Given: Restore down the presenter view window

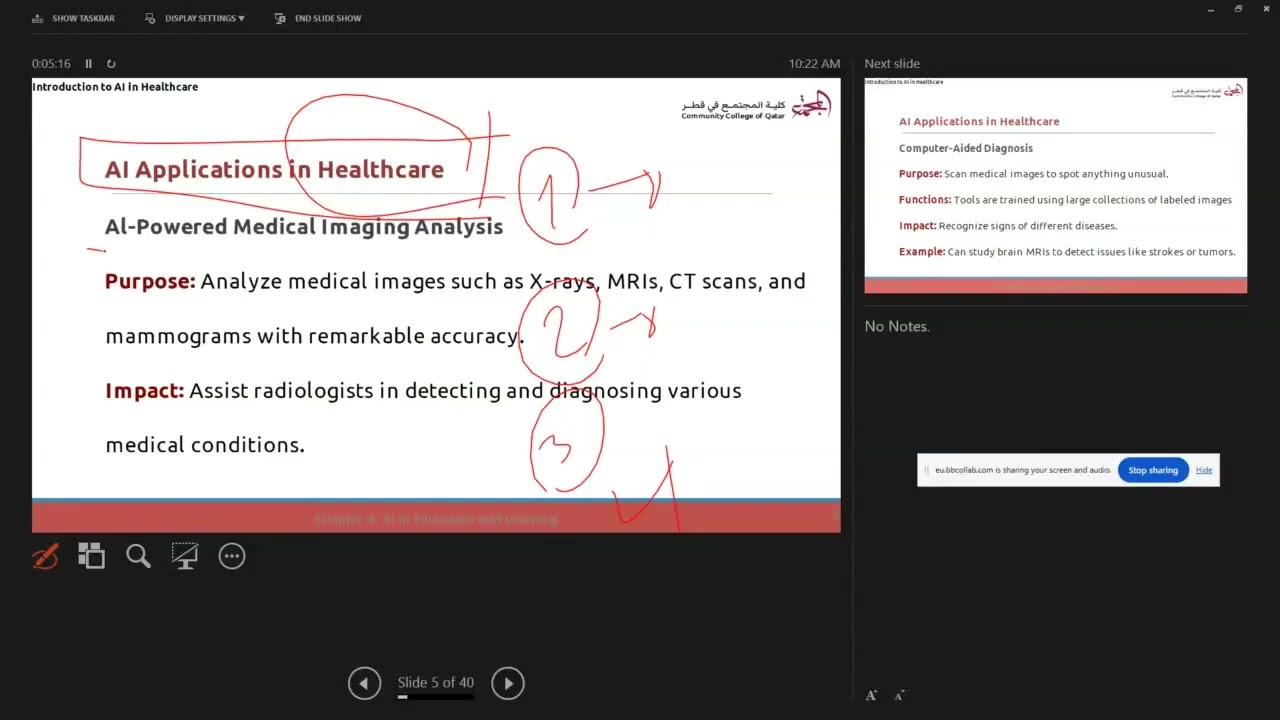Looking at the screenshot, I should (1238, 9).
